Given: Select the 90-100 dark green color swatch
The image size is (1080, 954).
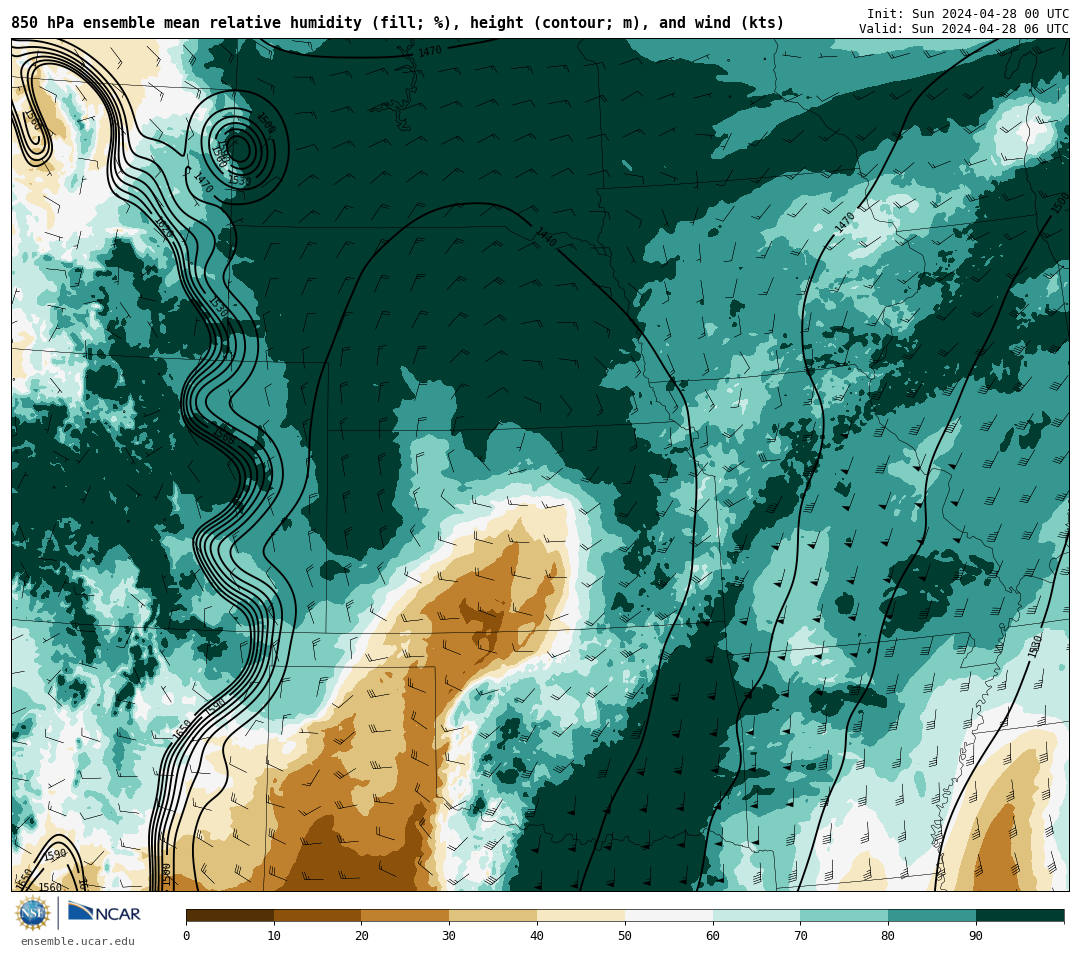Looking at the screenshot, I should click(x=1020, y=915).
